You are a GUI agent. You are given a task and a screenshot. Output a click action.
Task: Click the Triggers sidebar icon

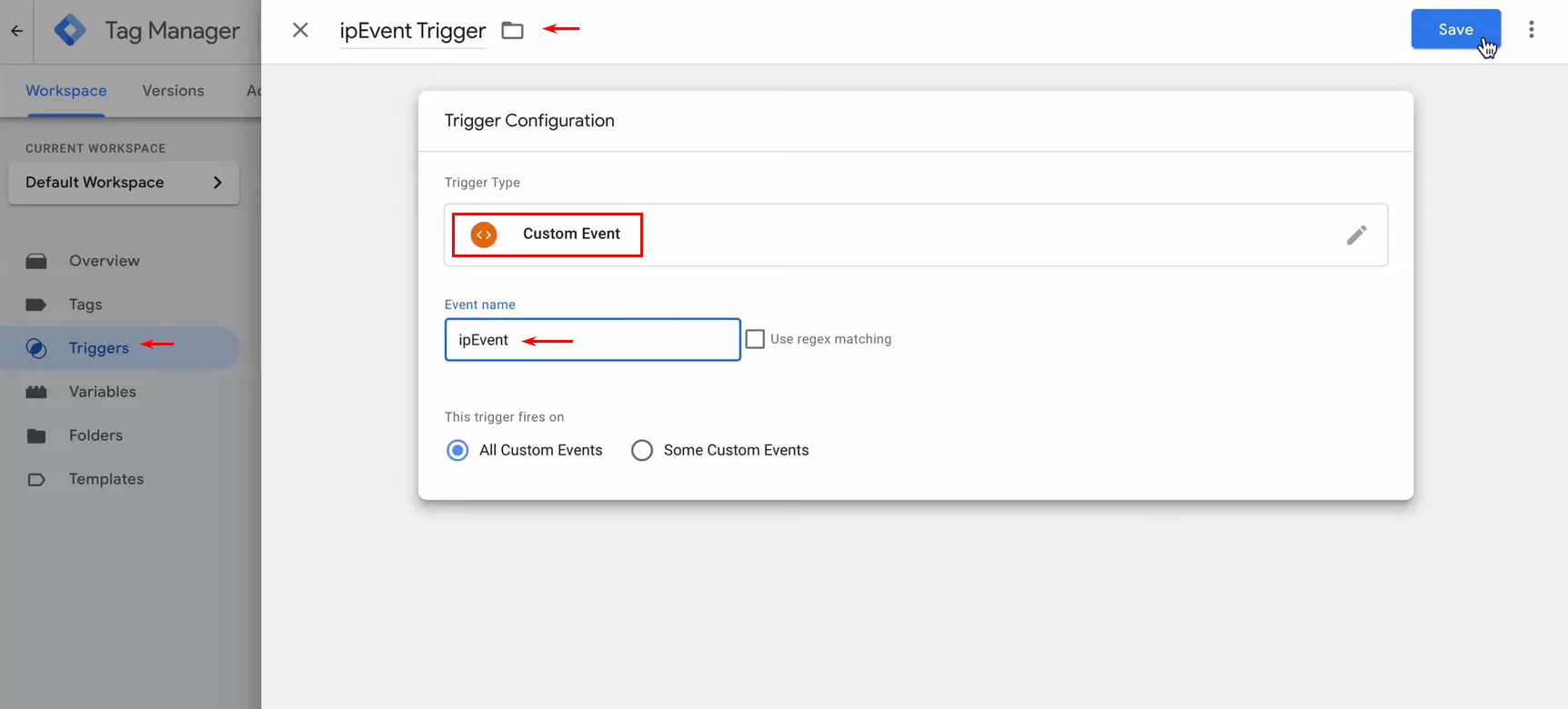(x=36, y=348)
